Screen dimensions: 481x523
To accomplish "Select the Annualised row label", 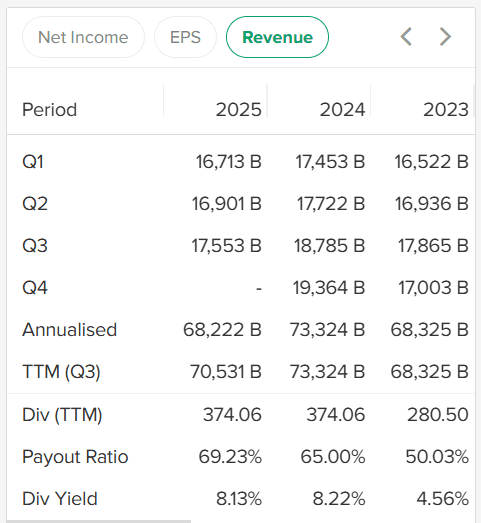I will tap(69, 330).
